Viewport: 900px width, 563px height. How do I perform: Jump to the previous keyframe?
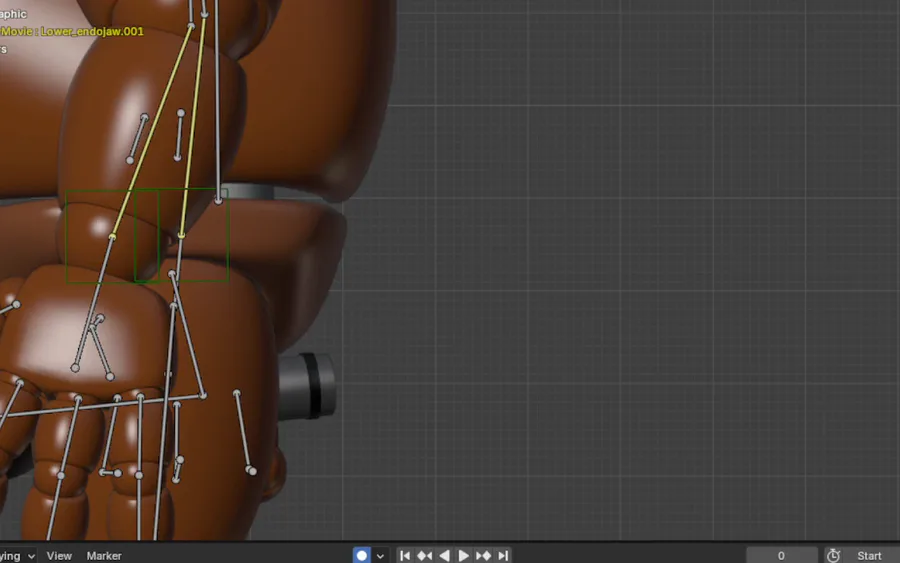[x=425, y=555]
